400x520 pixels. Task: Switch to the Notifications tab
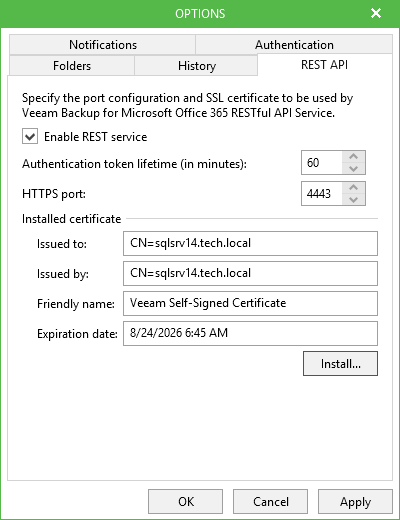click(x=103, y=45)
